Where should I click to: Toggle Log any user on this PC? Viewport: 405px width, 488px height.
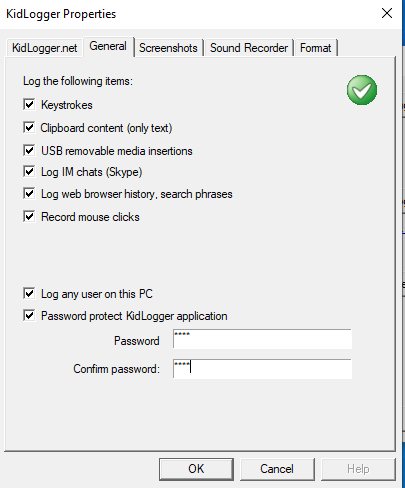pyautogui.click(x=29, y=294)
